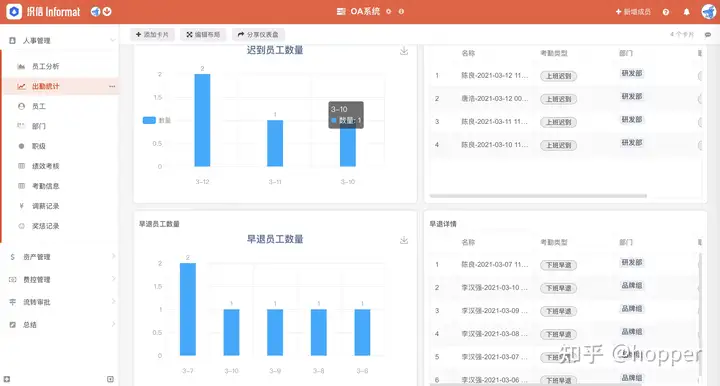Click the bottom-left sidebar corner icon
Image resolution: width=720 pixels, height=386 pixels.
(x=7, y=379)
